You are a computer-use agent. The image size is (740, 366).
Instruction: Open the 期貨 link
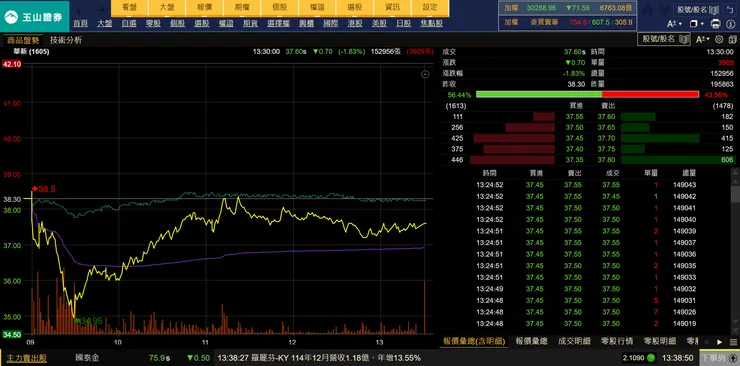coord(250,24)
